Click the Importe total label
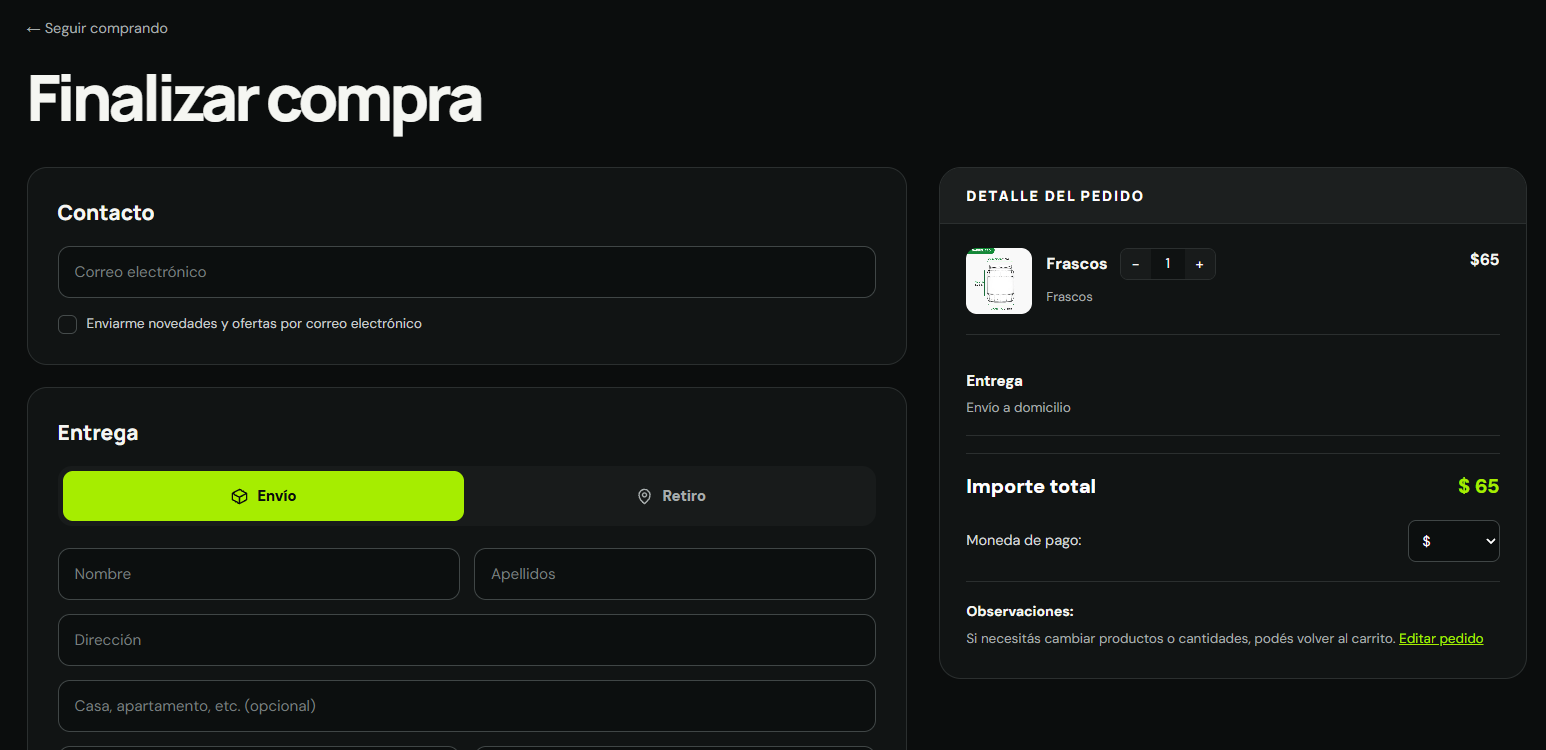 (x=1031, y=487)
